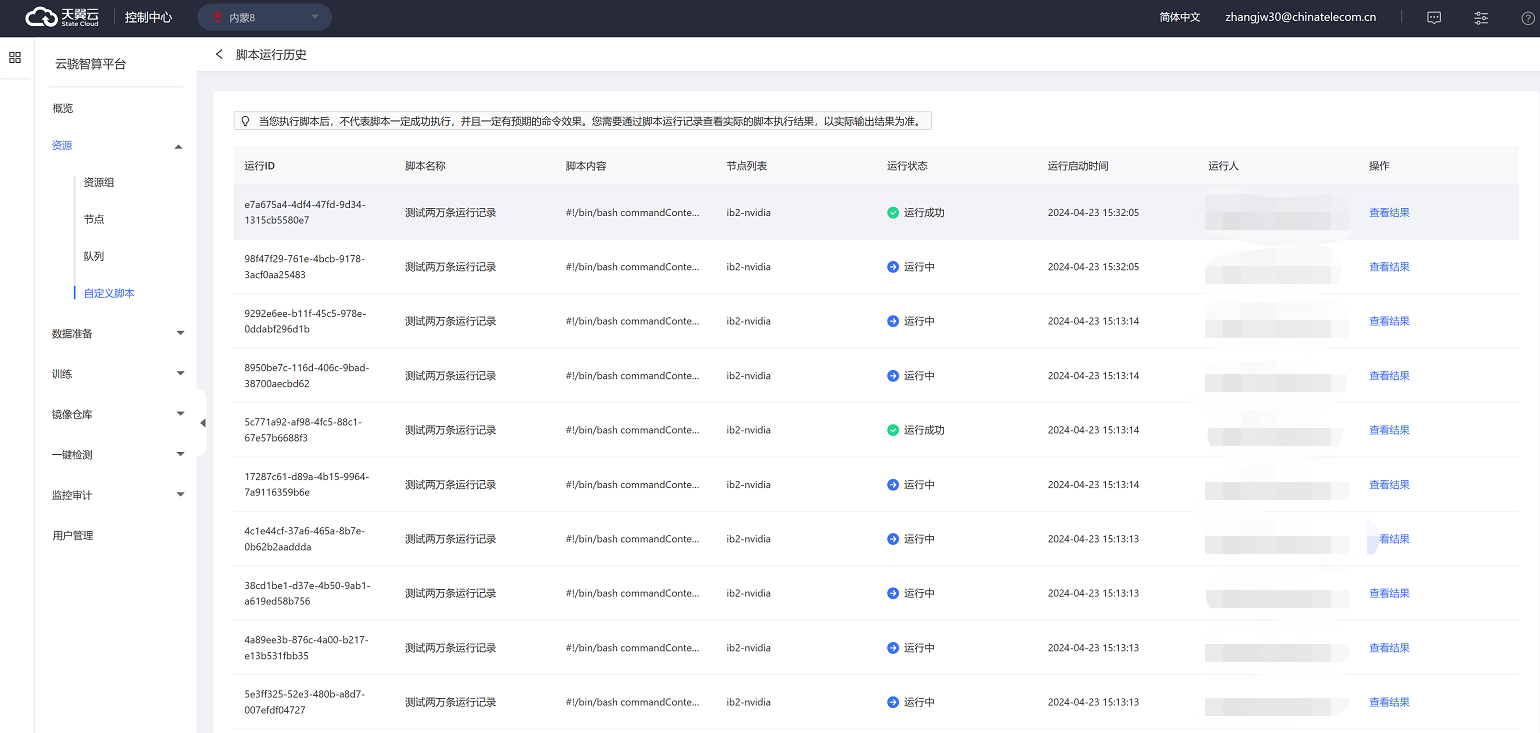Click the 运行ID column header
The width and height of the screenshot is (1540, 733).
click(260, 166)
